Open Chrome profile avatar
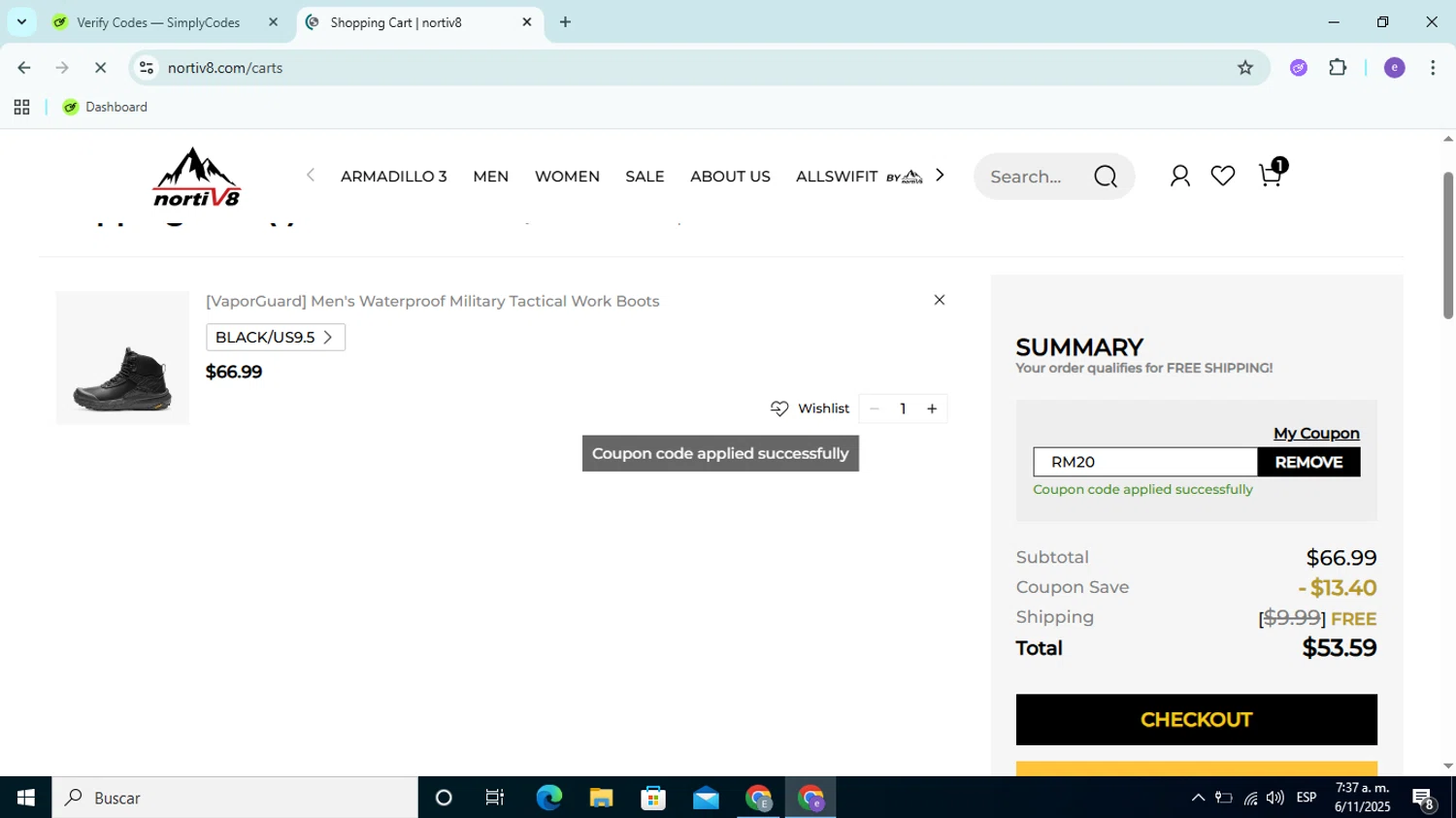The image size is (1456, 818). (x=1395, y=67)
